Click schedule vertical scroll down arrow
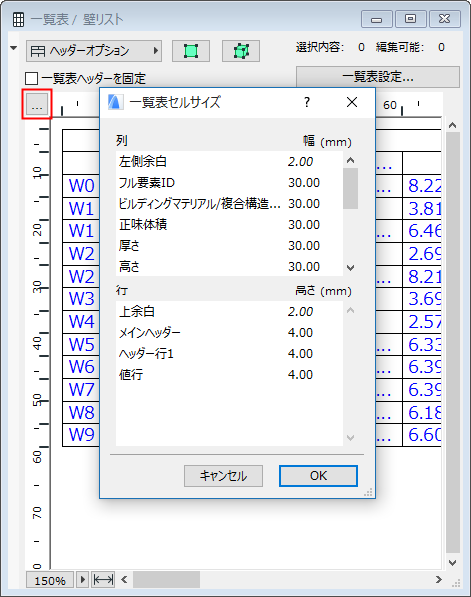The image size is (471, 597). tap(452, 562)
